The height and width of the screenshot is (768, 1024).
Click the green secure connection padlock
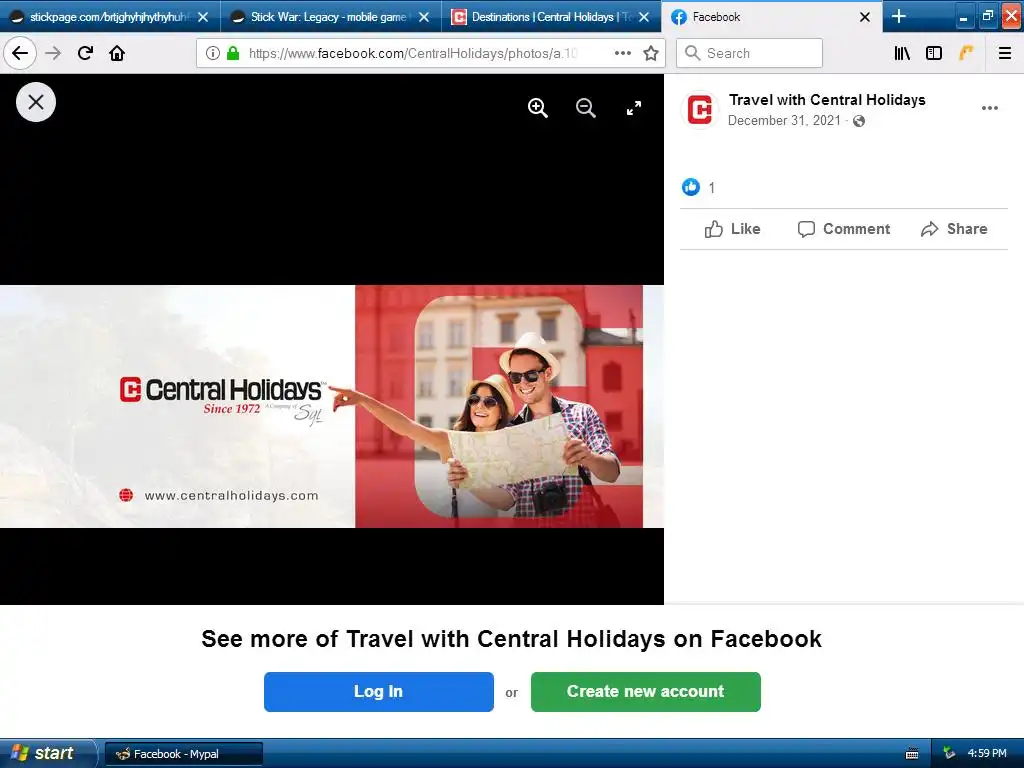point(232,53)
